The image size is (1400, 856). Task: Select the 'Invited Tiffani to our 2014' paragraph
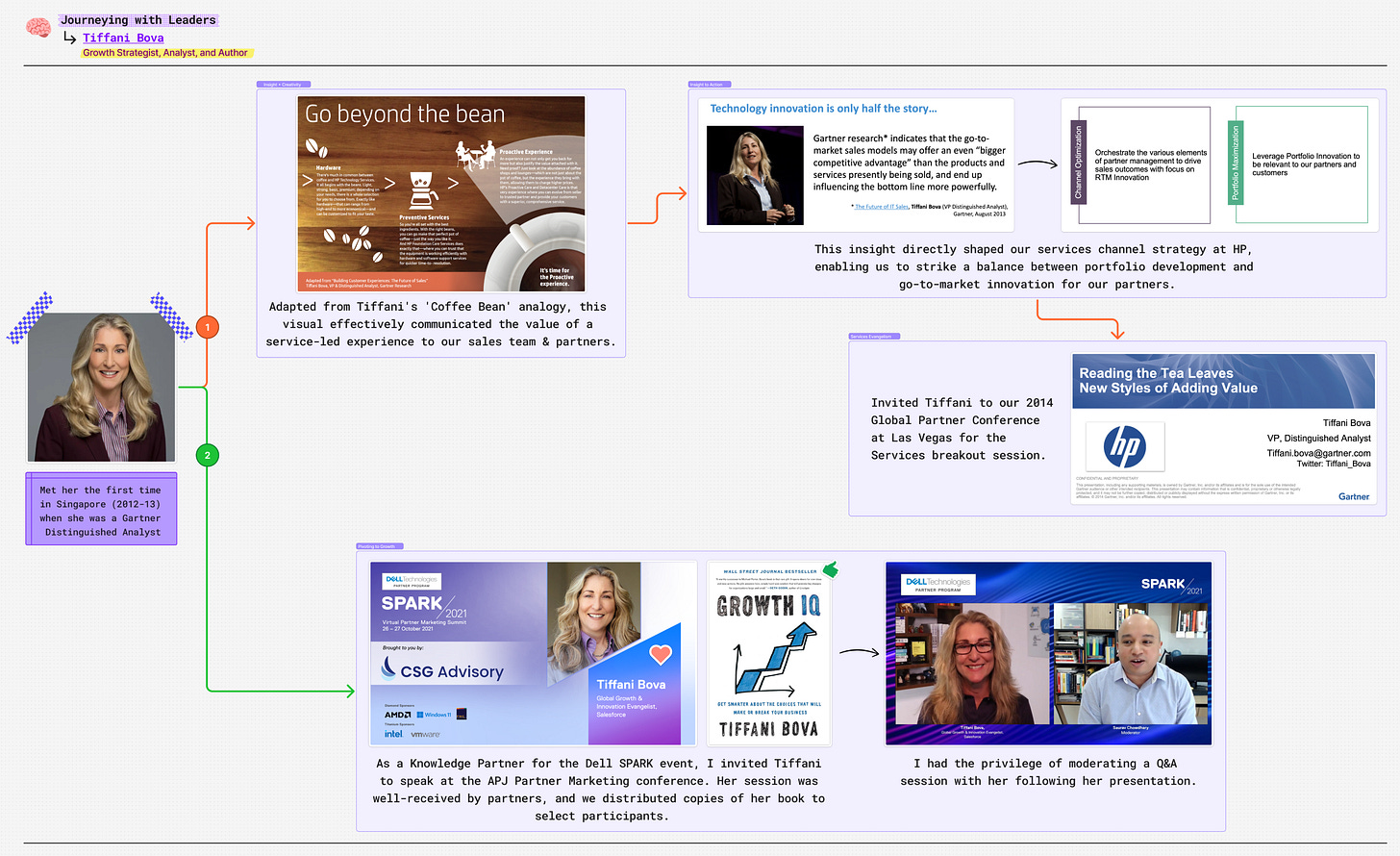[x=962, y=429]
